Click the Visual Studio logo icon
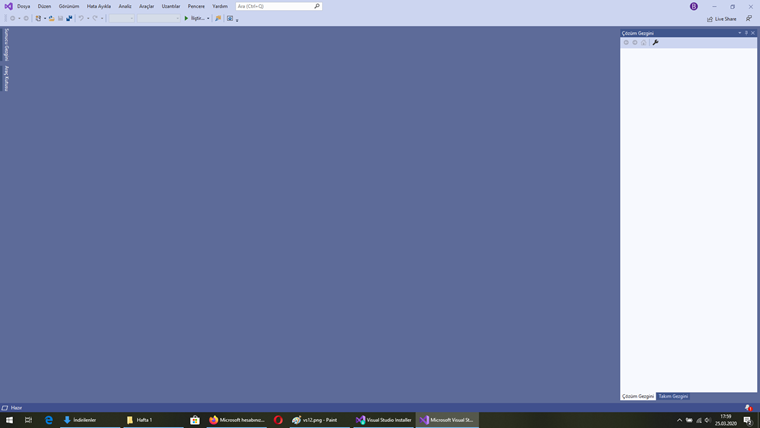760x428 pixels. [8, 6]
